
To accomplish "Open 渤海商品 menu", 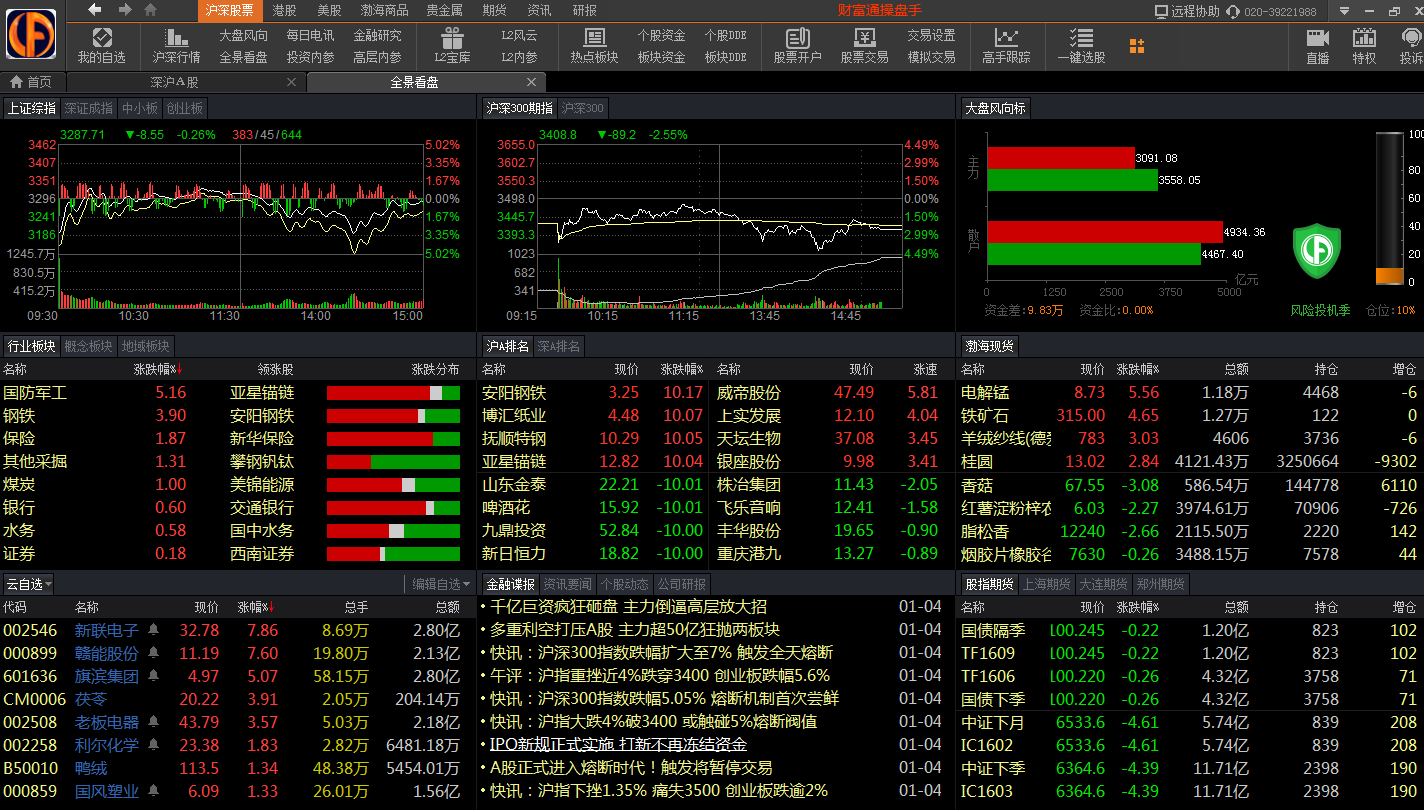I will coord(384,10).
